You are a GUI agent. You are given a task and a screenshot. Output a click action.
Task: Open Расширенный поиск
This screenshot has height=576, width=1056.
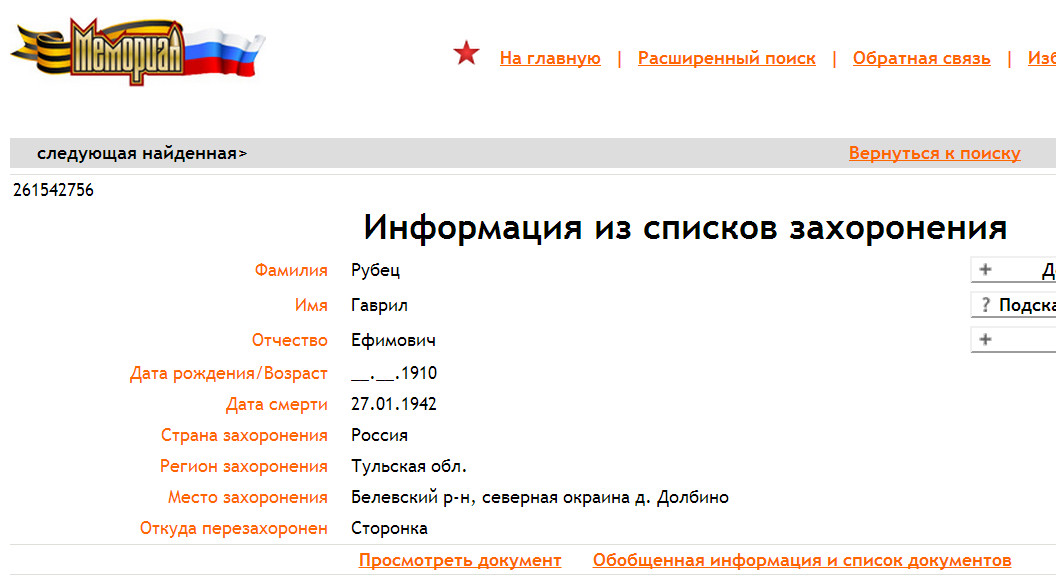pyautogui.click(x=726, y=58)
